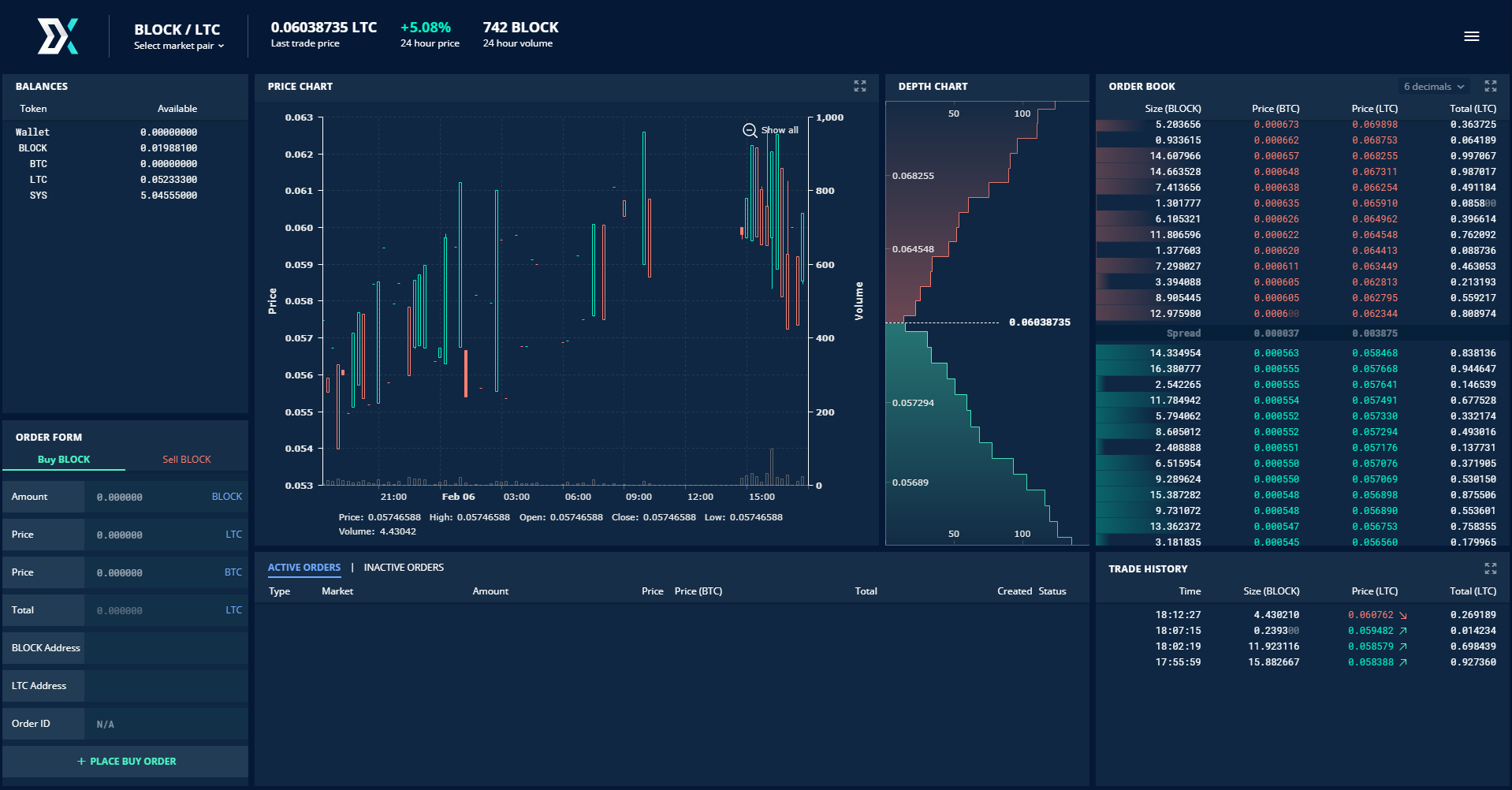The width and height of the screenshot is (1512, 790).
Task: Click the Price LTC input field
Action: click(x=166, y=535)
